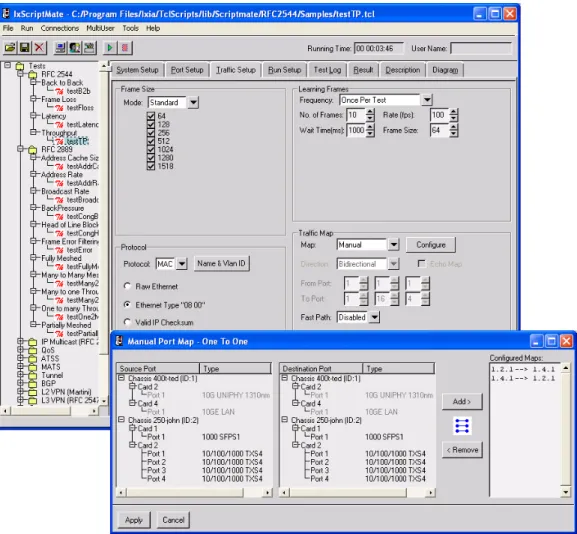Screen dimensions: 577x534
Task: Toggle the 64 frame size checkbox
Action: (151, 116)
